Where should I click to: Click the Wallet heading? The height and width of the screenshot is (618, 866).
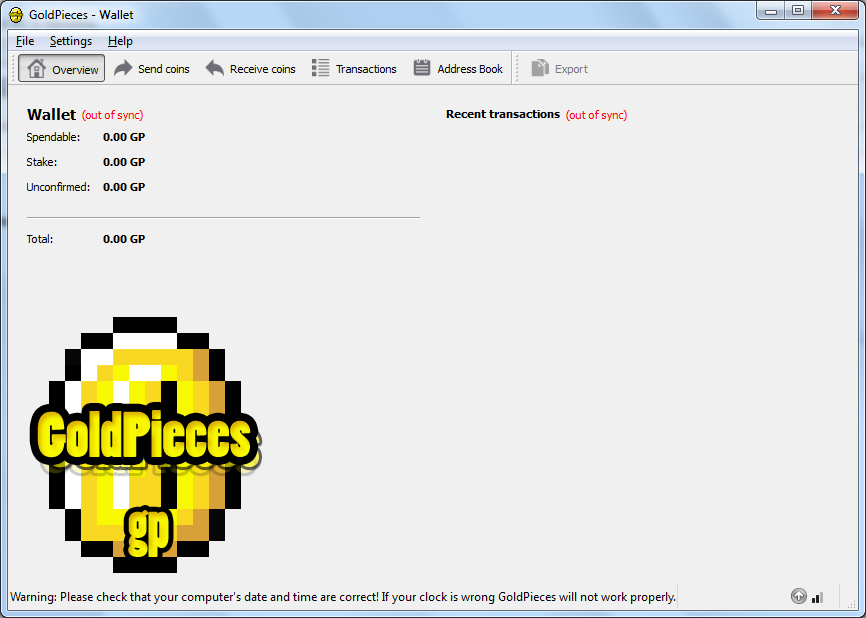(x=51, y=114)
